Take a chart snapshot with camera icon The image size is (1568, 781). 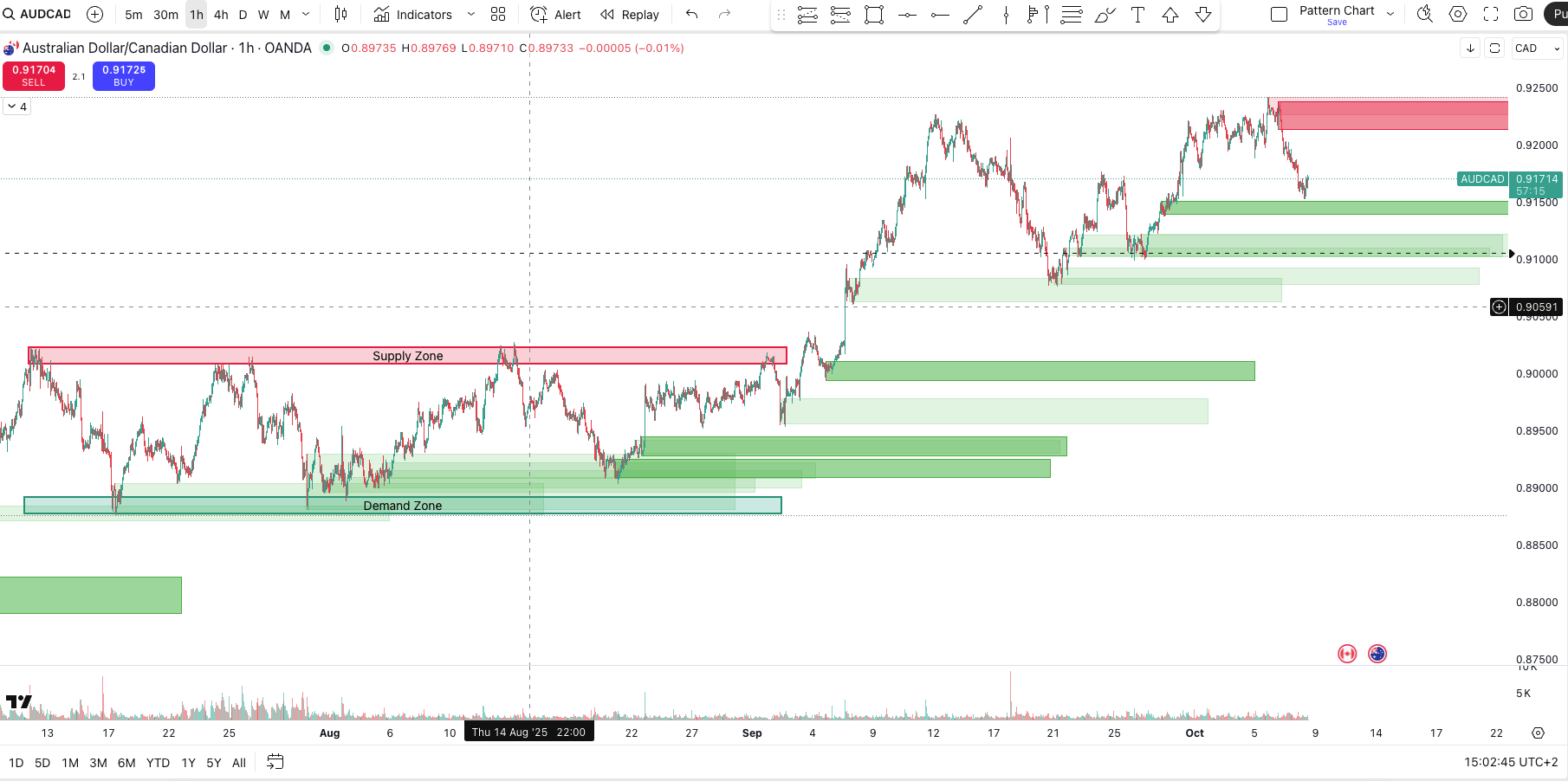(1523, 15)
